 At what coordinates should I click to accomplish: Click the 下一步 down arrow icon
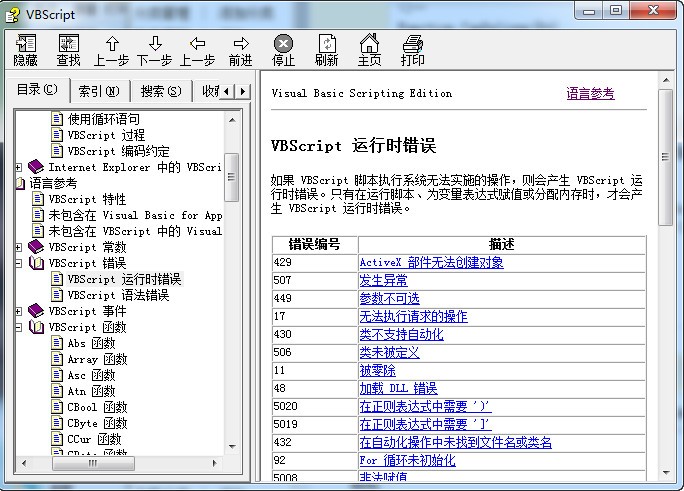155,44
